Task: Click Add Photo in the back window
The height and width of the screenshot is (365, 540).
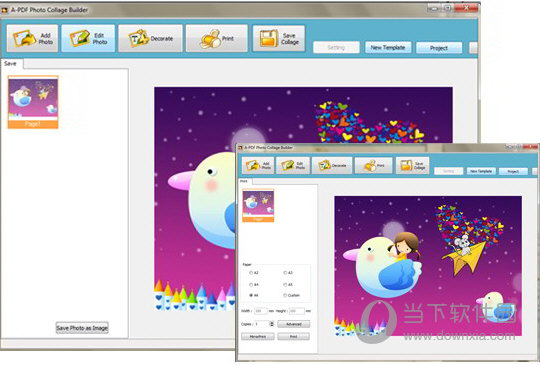Action: pyautogui.click(x=32, y=38)
